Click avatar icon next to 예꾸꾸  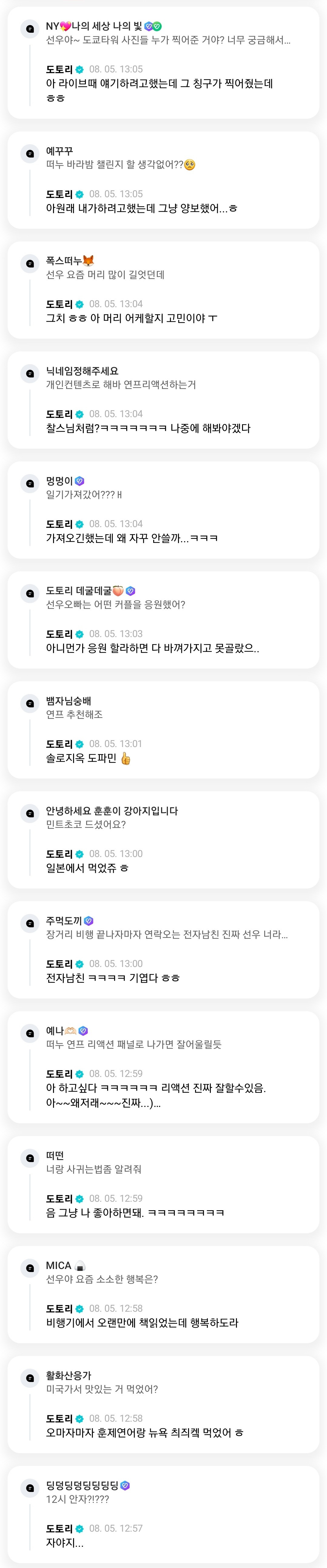tap(30, 153)
